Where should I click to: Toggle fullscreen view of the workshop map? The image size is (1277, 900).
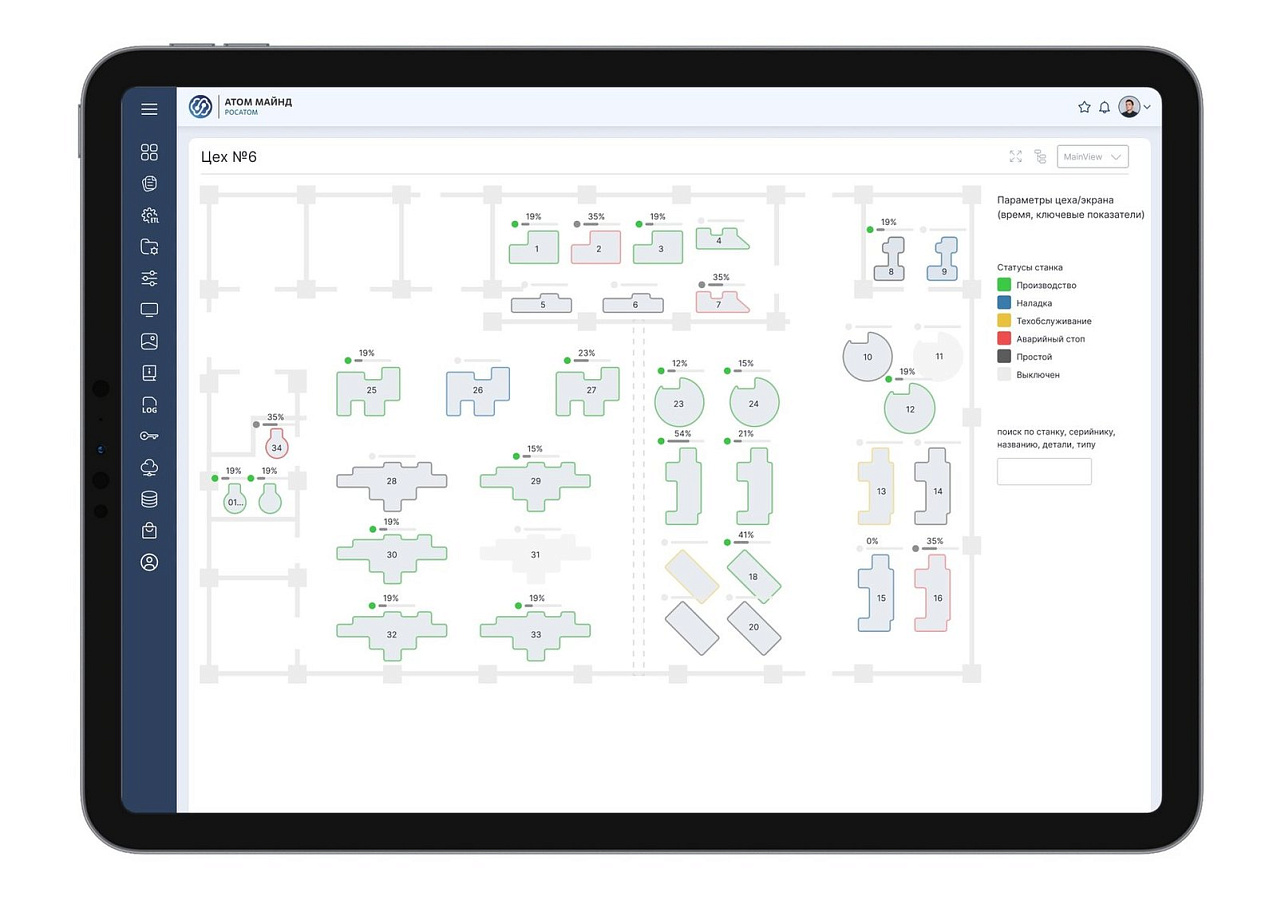(x=1016, y=156)
